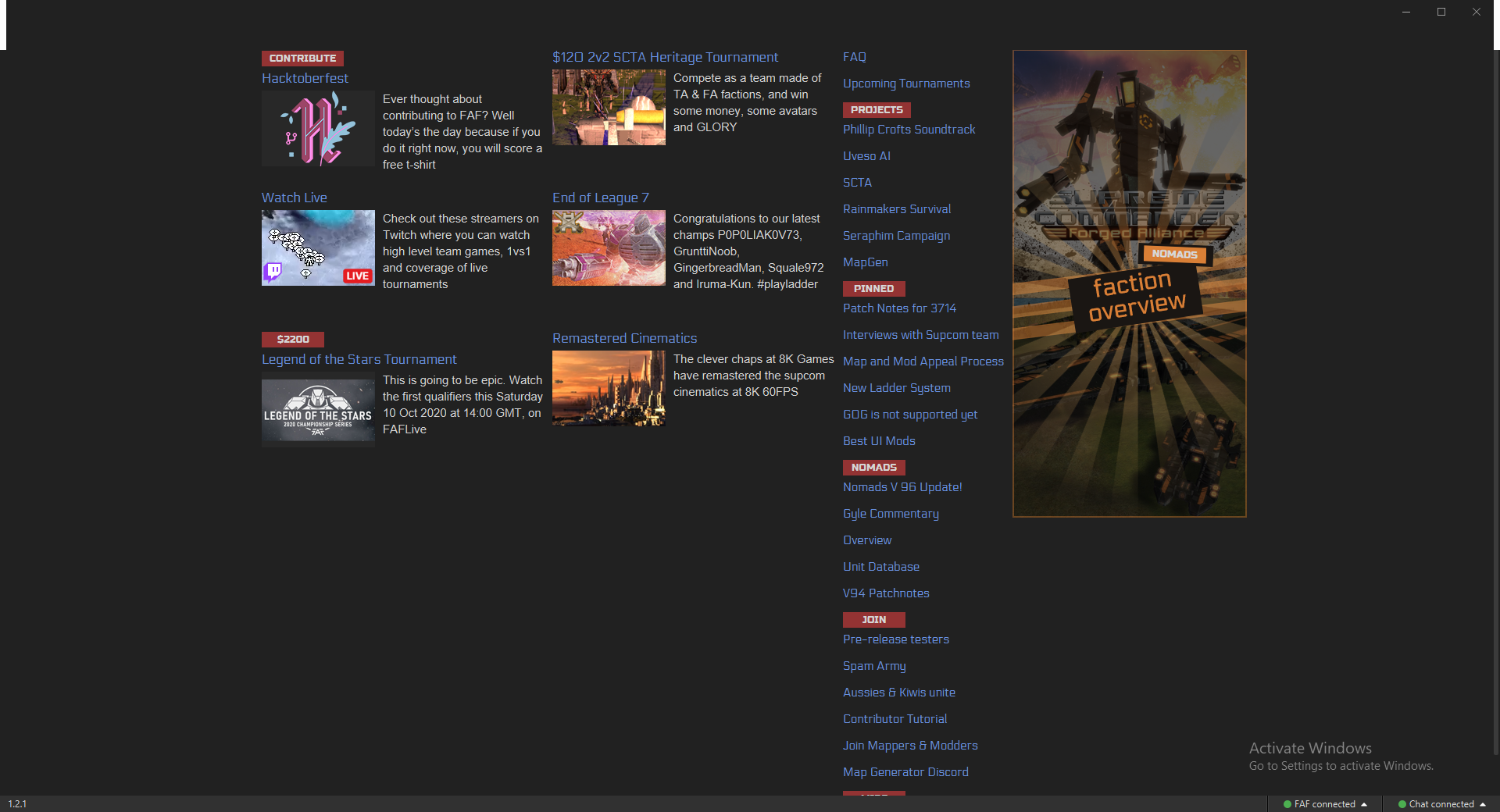Go to Upcoming Tournaments
Screen dimensions: 1500x812
click(906, 84)
